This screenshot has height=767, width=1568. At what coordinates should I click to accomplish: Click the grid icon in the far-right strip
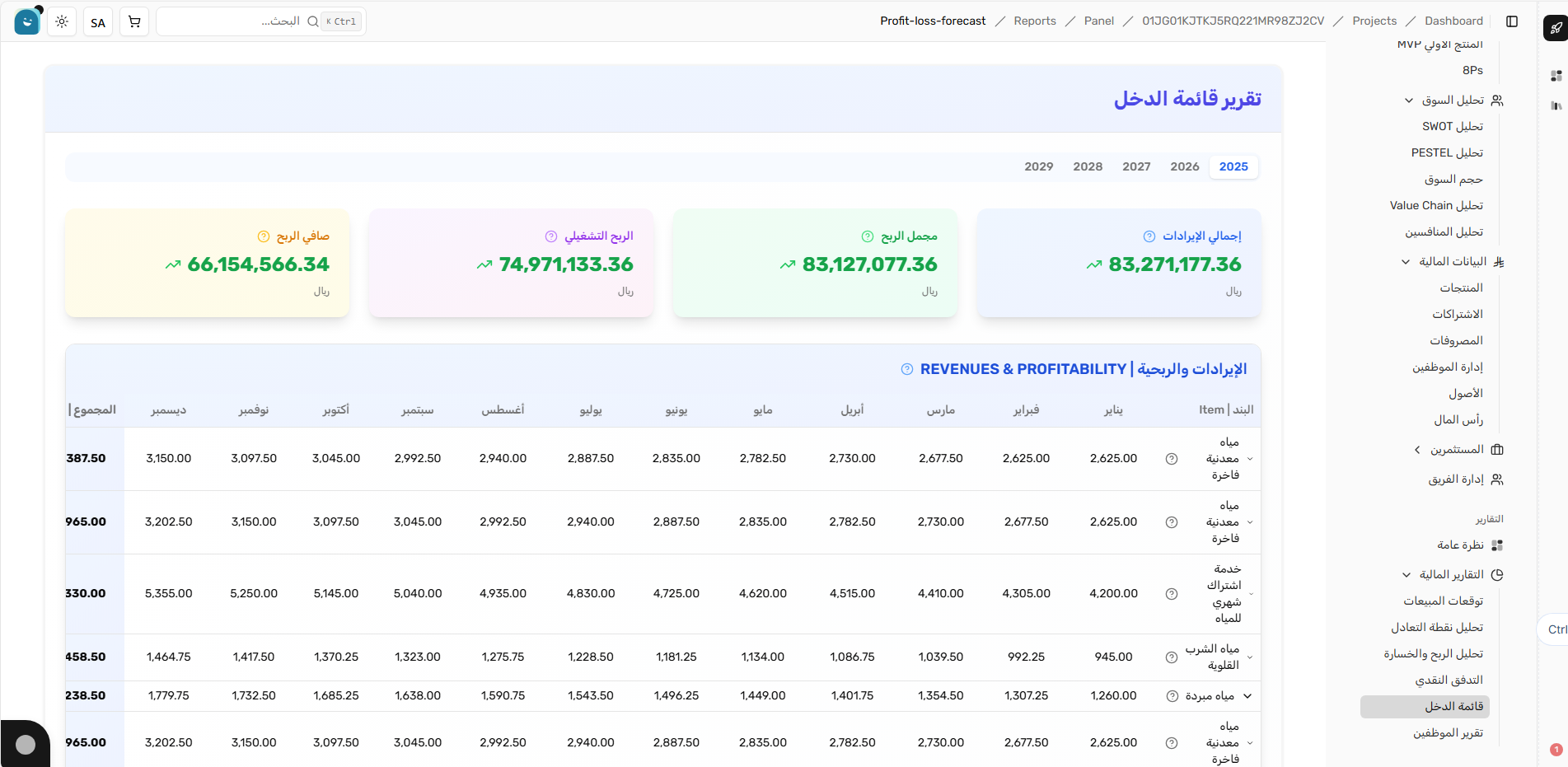pos(1557,74)
